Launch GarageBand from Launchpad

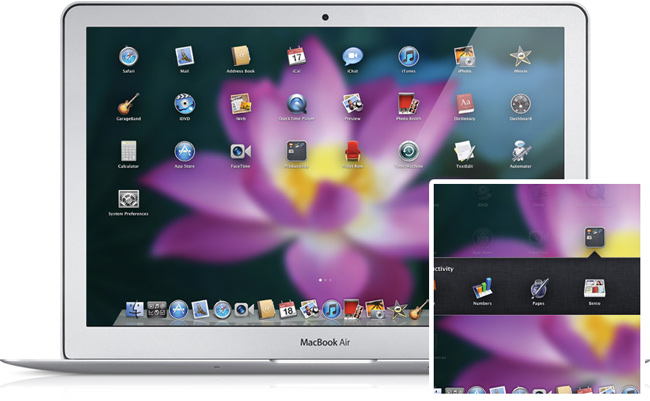pyautogui.click(x=128, y=104)
